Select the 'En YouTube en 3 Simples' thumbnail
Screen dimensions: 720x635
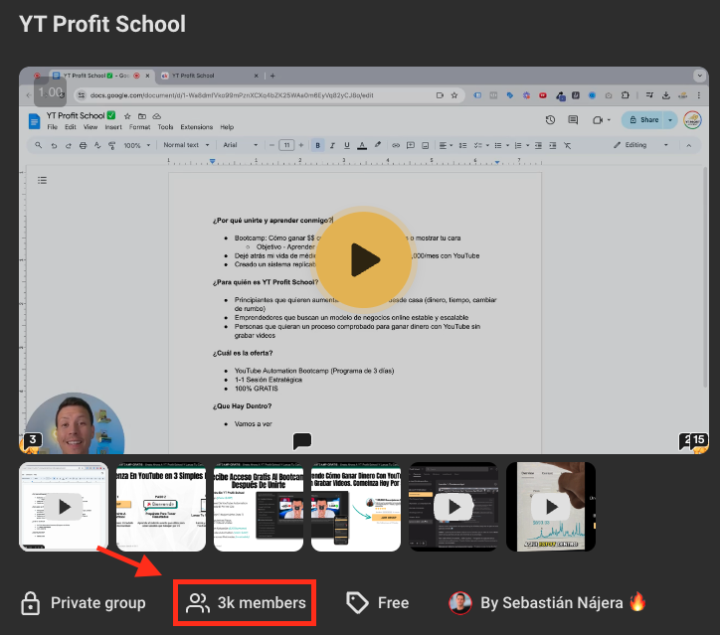[161, 506]
